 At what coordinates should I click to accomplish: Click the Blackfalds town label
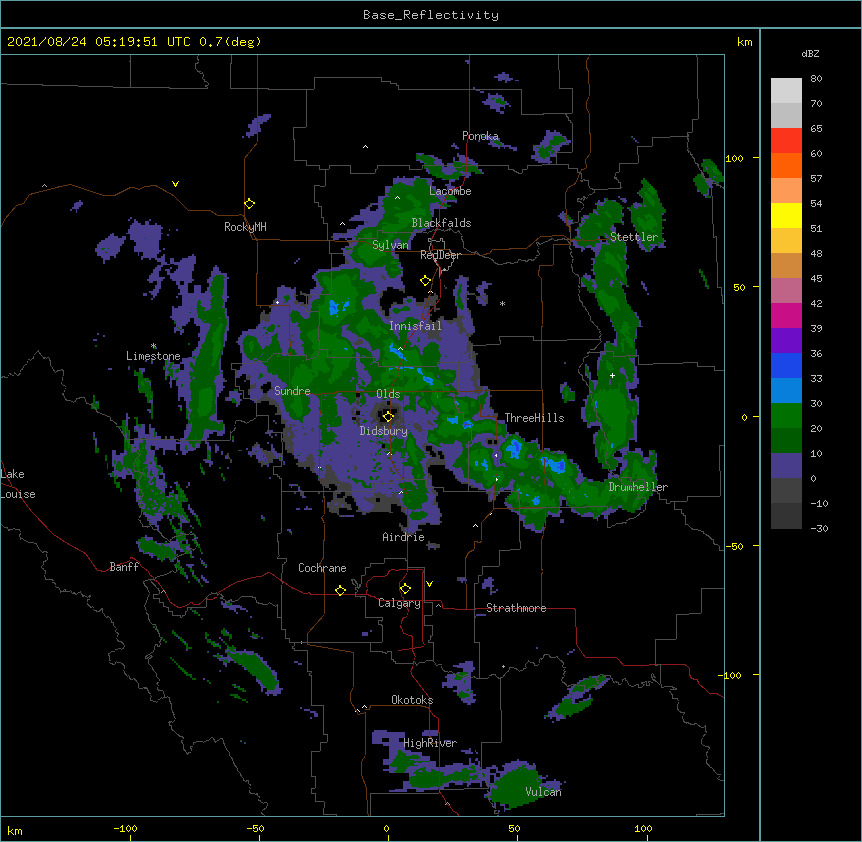point(441,223)
